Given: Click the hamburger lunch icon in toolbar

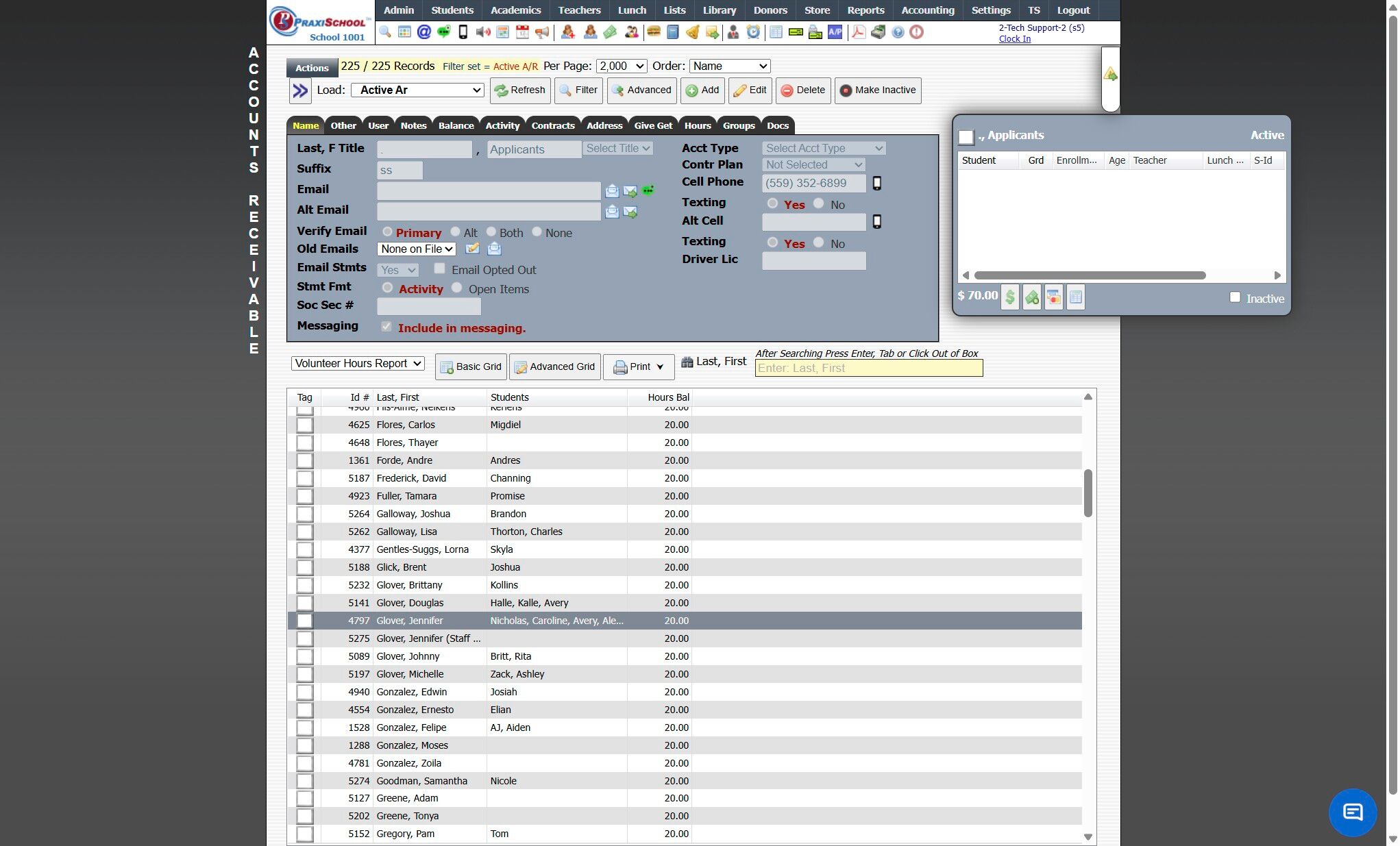Looking at the screenshot, I should (654, 32).
